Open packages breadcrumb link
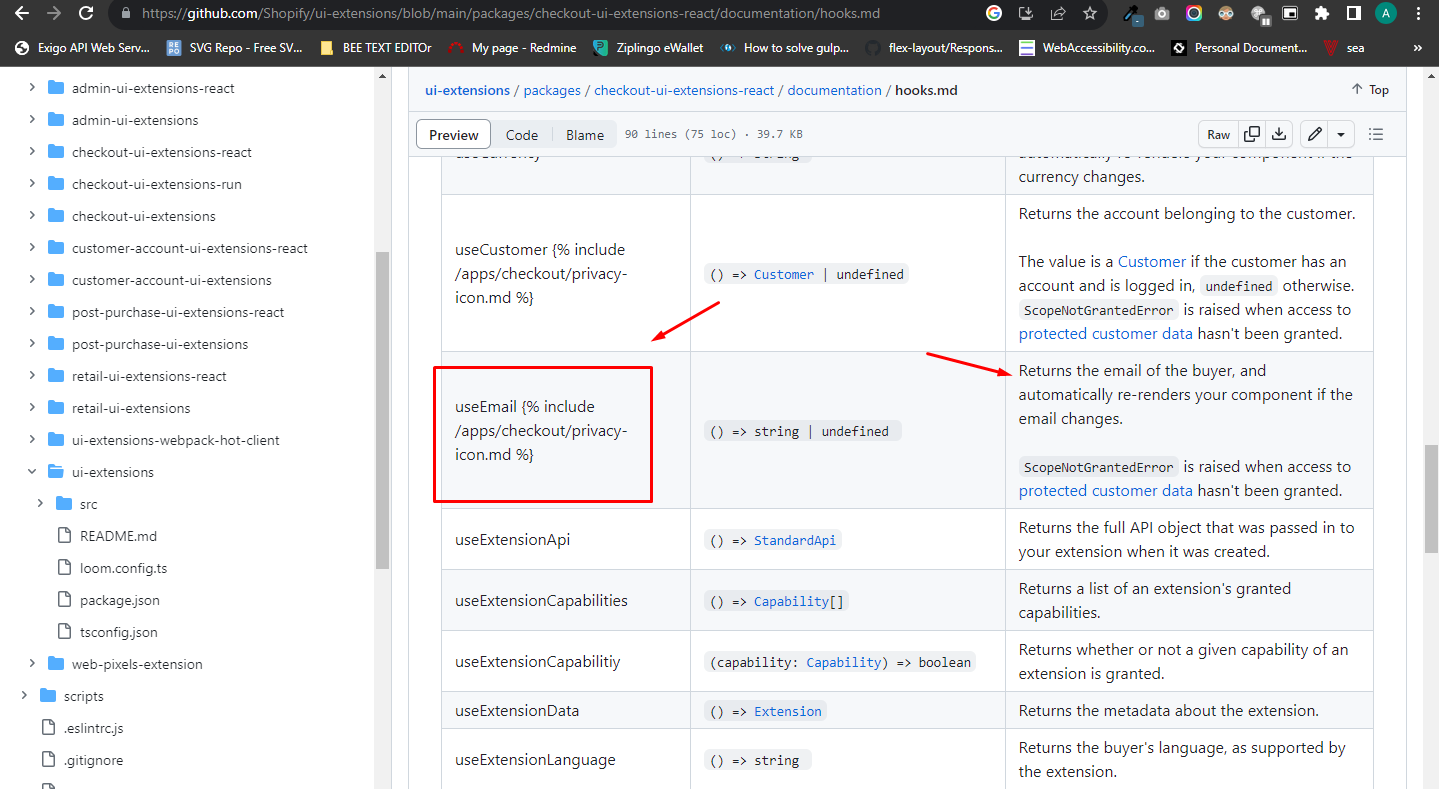This screenshot has width=1439, height=789. 552,90
